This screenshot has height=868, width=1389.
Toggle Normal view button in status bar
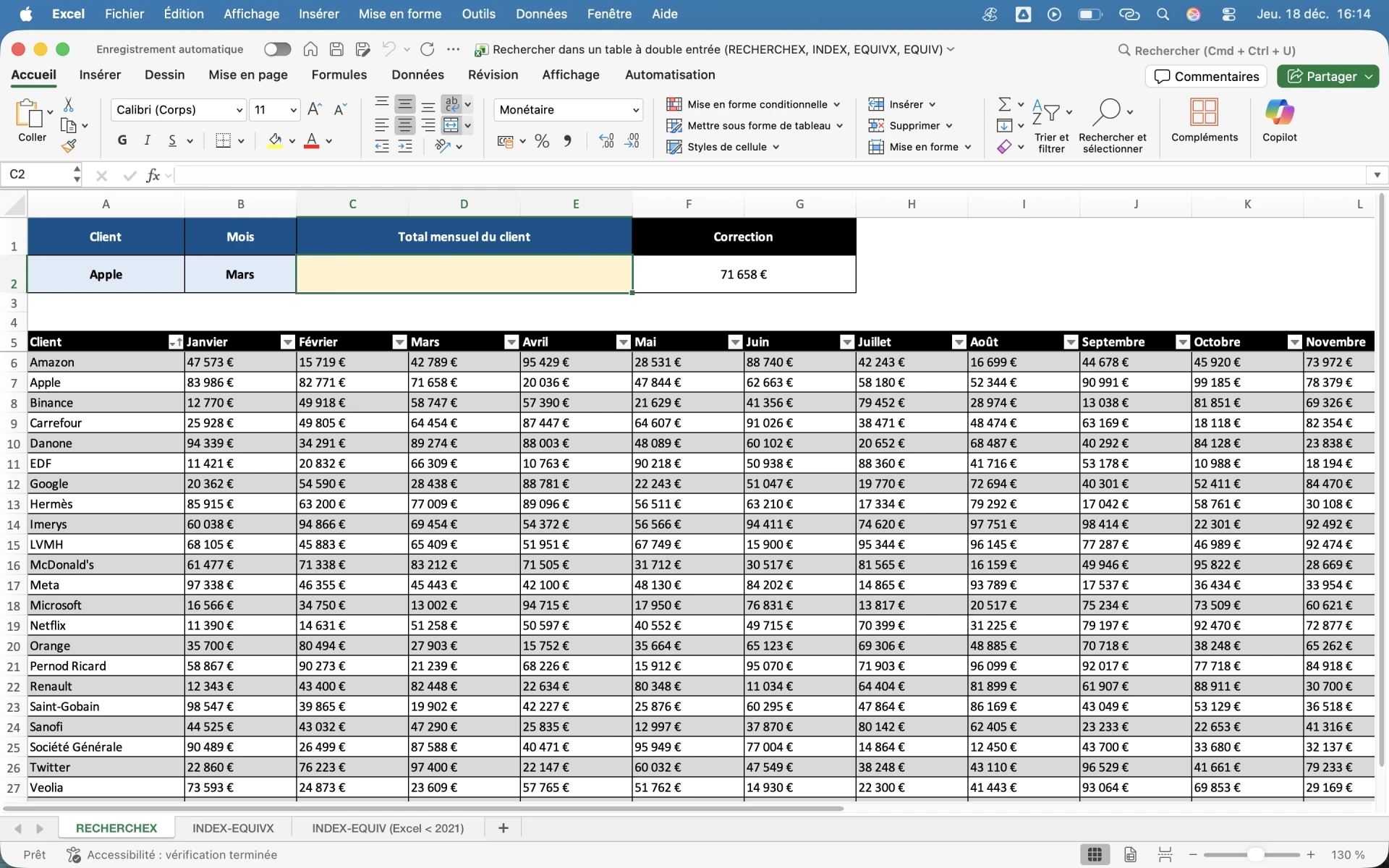click(1095, 855)
